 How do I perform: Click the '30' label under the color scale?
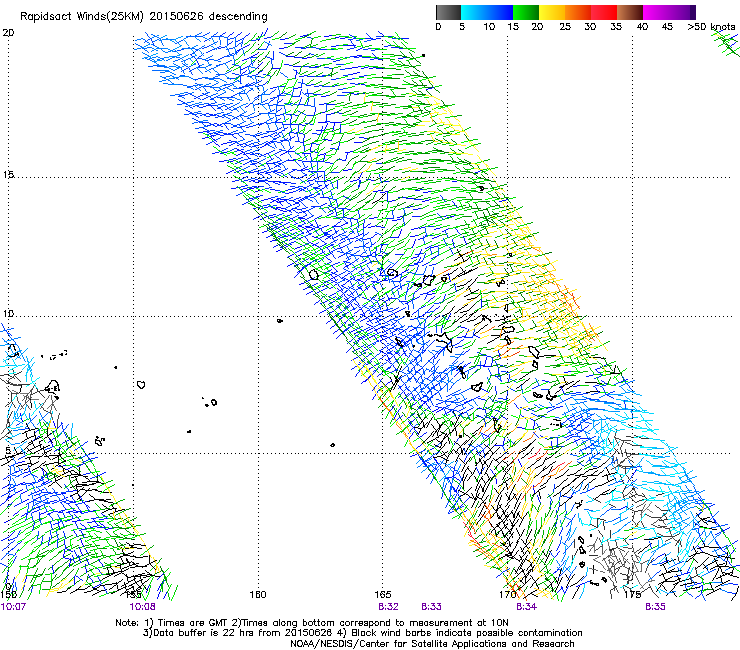(x=590, y=27)
